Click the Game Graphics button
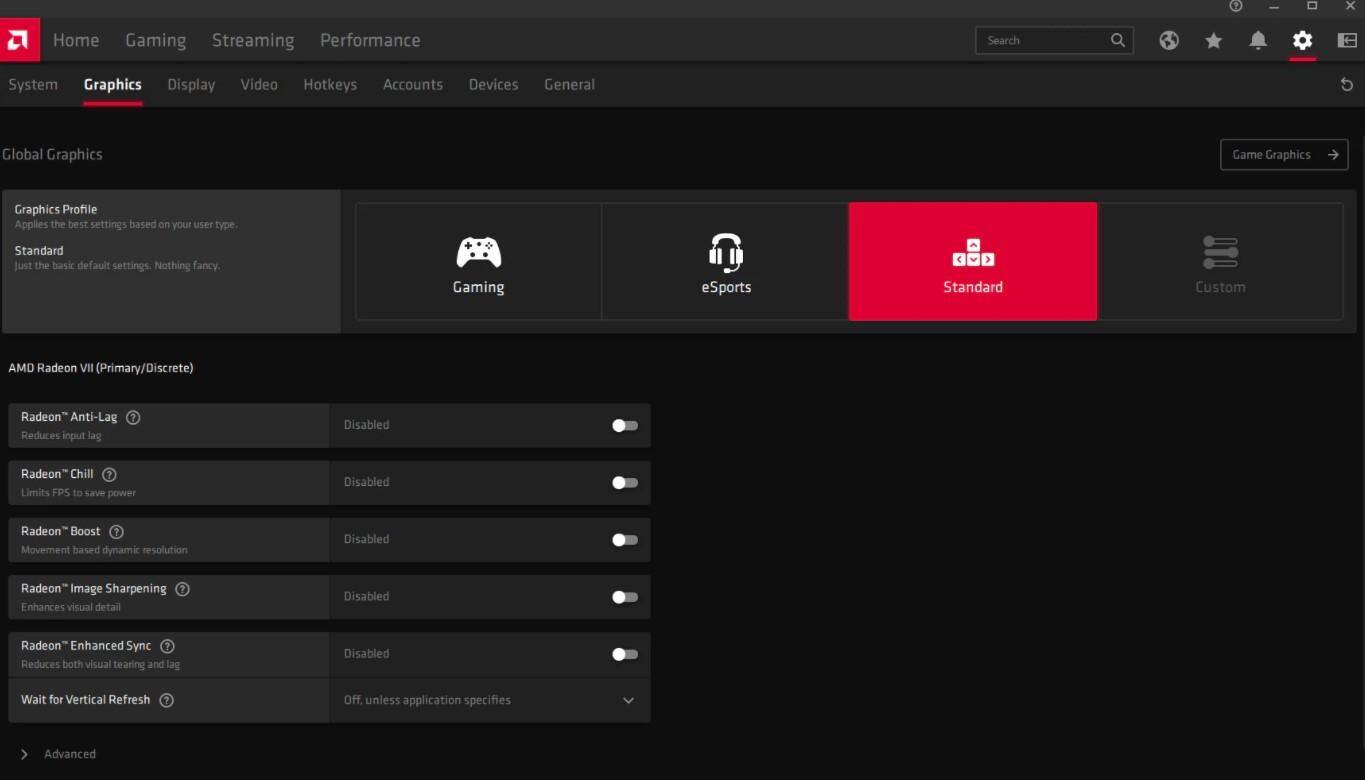 tap(1284, 155)
